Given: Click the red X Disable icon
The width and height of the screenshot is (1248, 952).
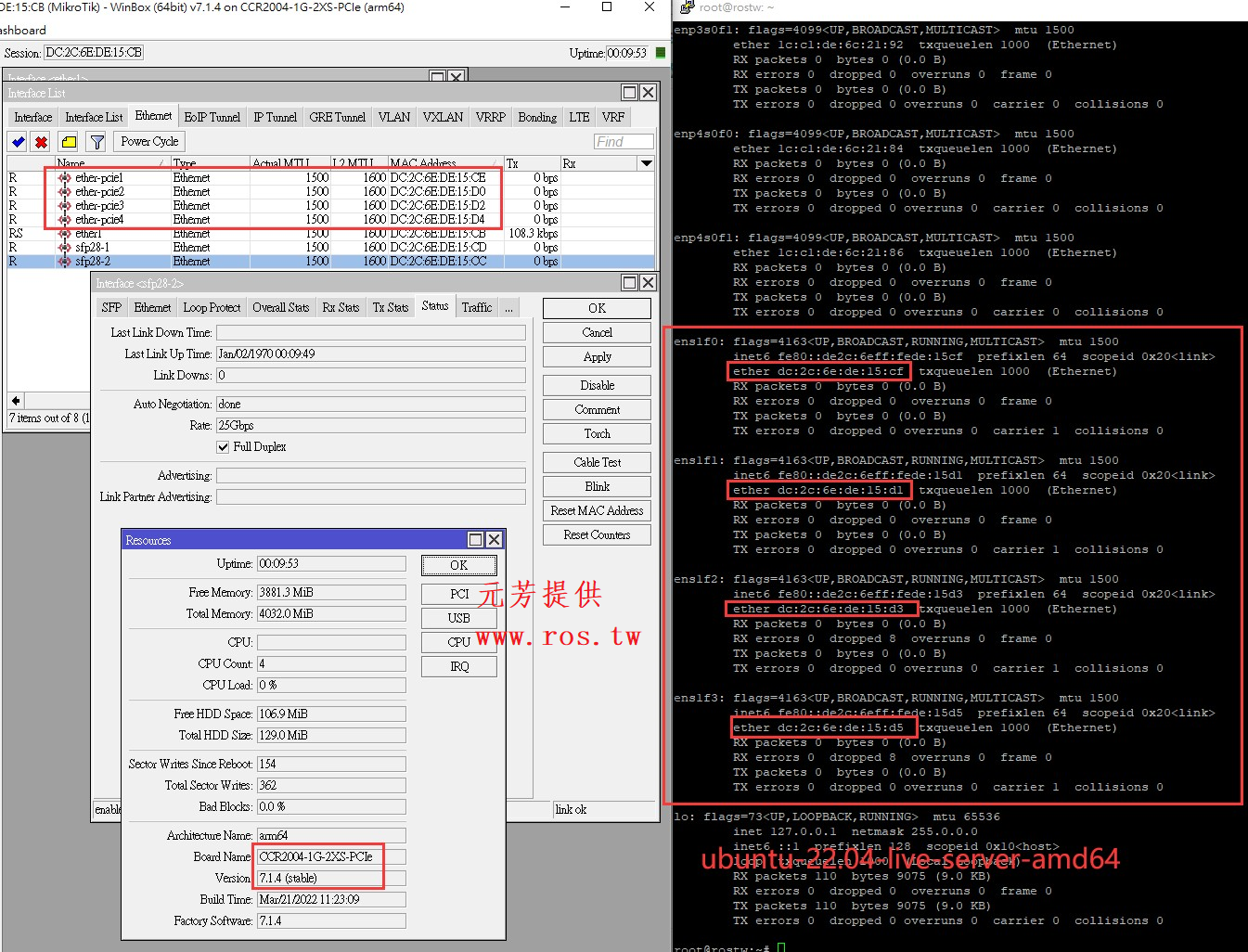Looking at the screenshot, I should 41,142.
